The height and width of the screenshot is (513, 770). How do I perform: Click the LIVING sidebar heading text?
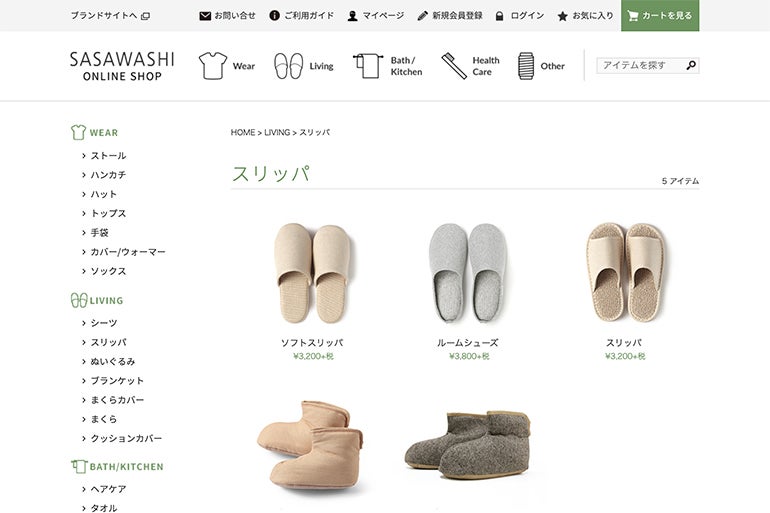point(106,300)
